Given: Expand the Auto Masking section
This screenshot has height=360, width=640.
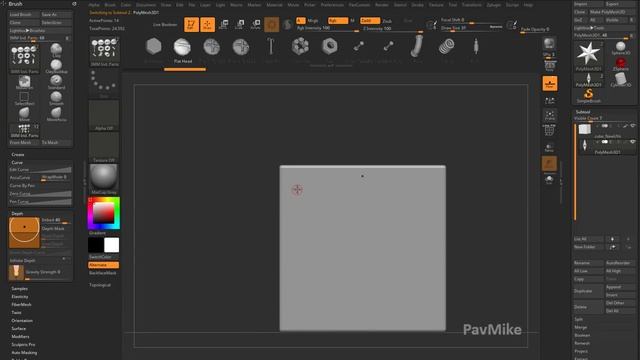Looking at the screenshot, I should [x=24, y=353].
